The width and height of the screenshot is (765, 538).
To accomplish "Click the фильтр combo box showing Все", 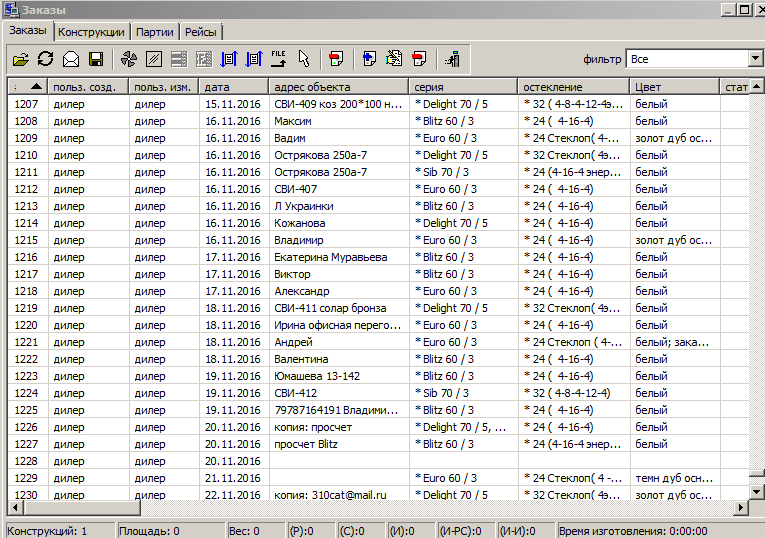I will [694, 59].
